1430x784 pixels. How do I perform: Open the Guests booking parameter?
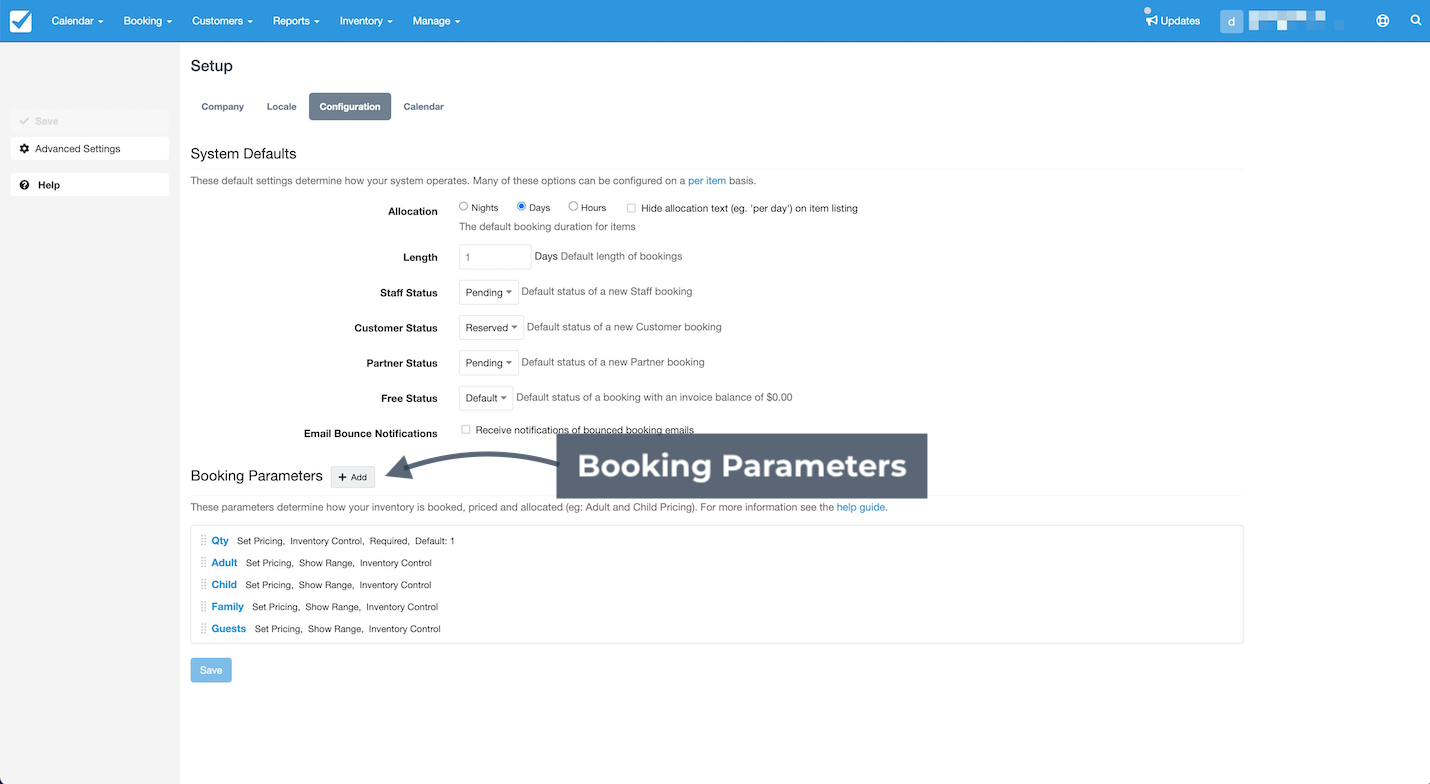coord(229,629)
